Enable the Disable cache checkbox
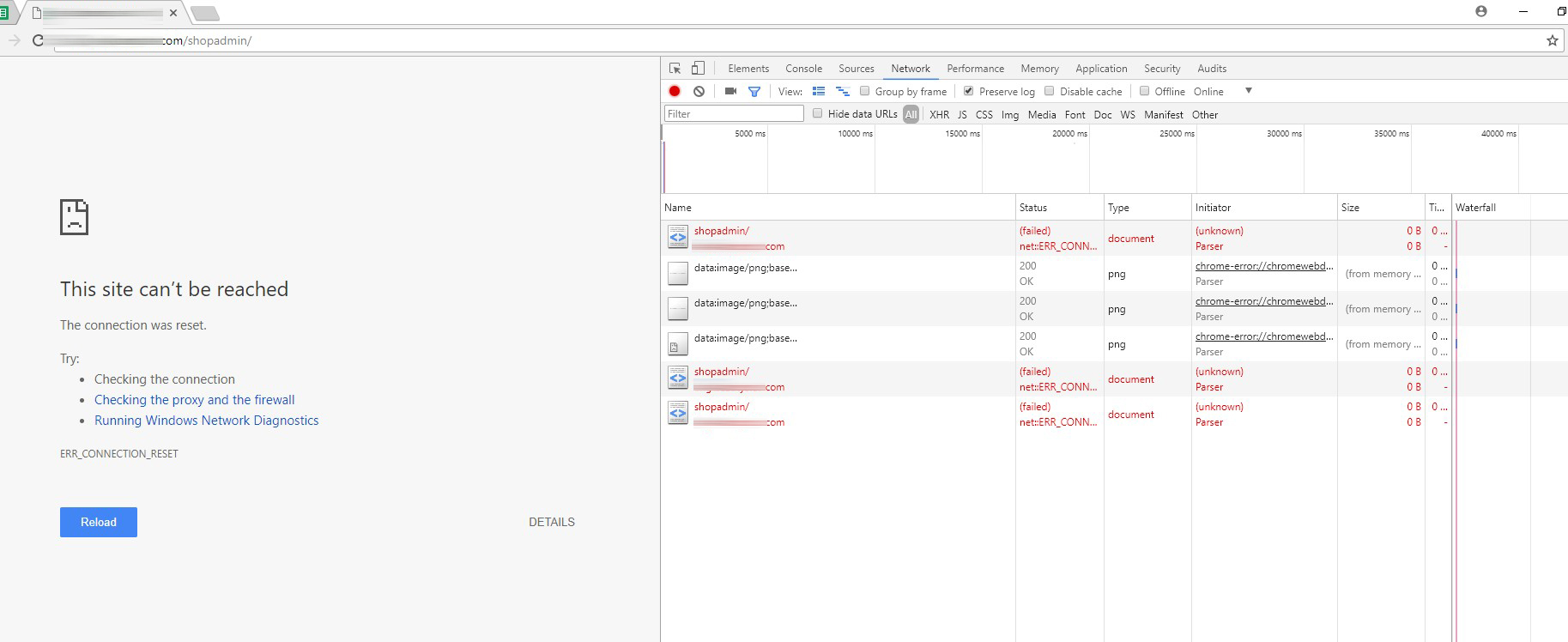This screenshot has height=642, width=1568. [1050, 91]
